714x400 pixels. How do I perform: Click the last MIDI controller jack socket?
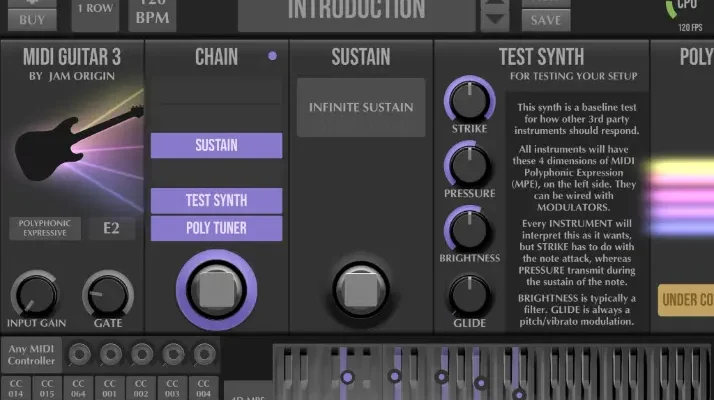tap(204, 353)
